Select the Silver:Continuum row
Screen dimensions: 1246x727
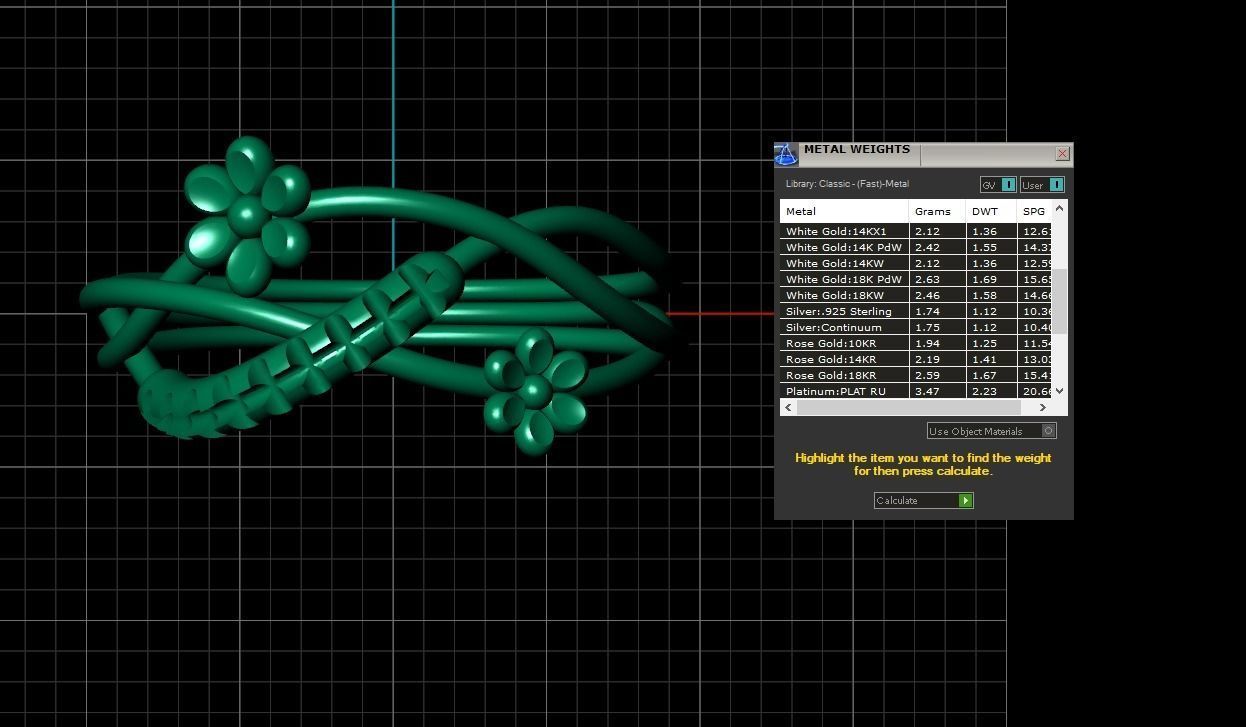(916, 327)
